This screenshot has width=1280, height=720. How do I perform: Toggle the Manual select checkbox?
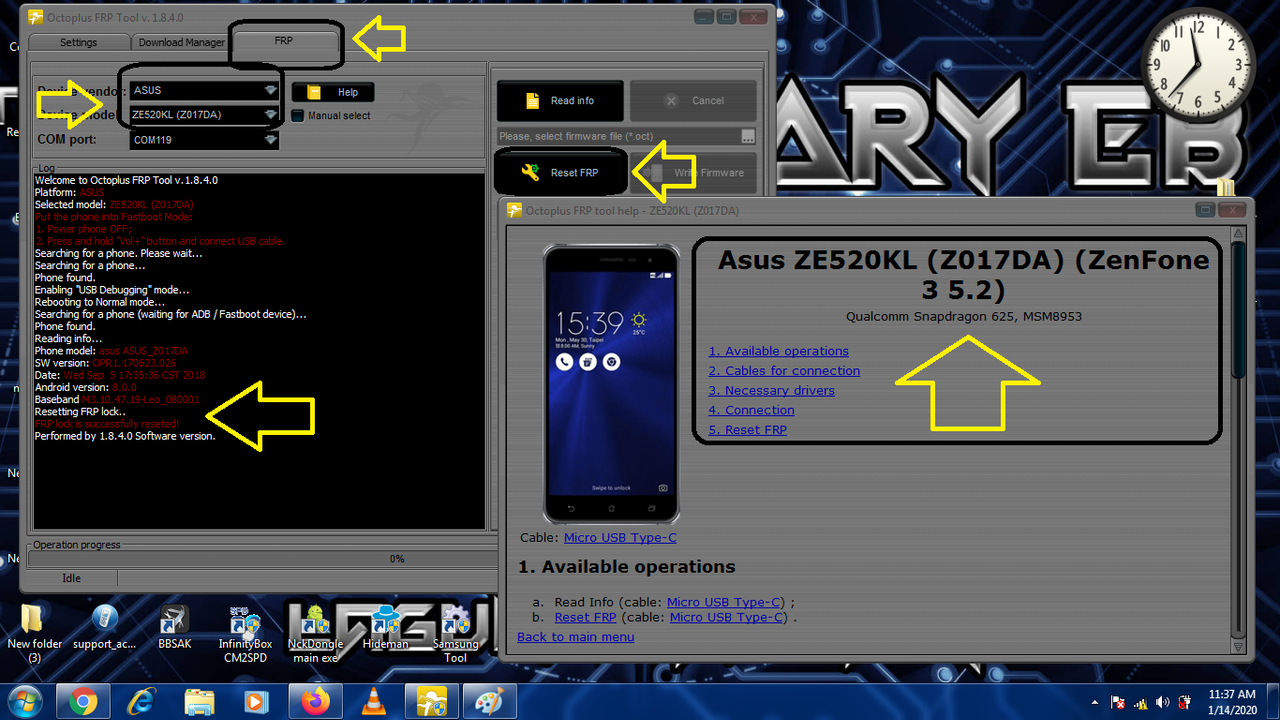tap(298, 116)
